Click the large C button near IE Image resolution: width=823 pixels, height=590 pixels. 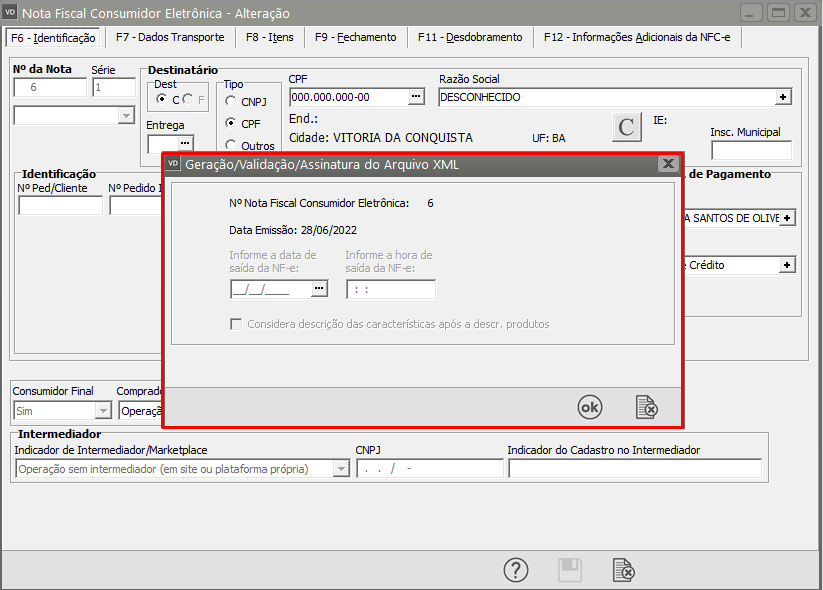point(626,128)
